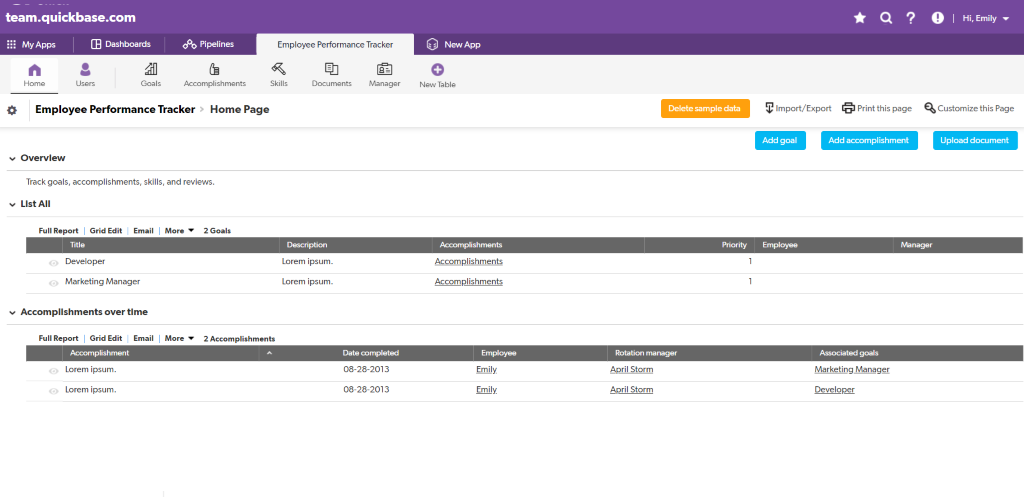Switch to the Dashboards tab
The image size is (1024, 497).
[x=121, y=44]
